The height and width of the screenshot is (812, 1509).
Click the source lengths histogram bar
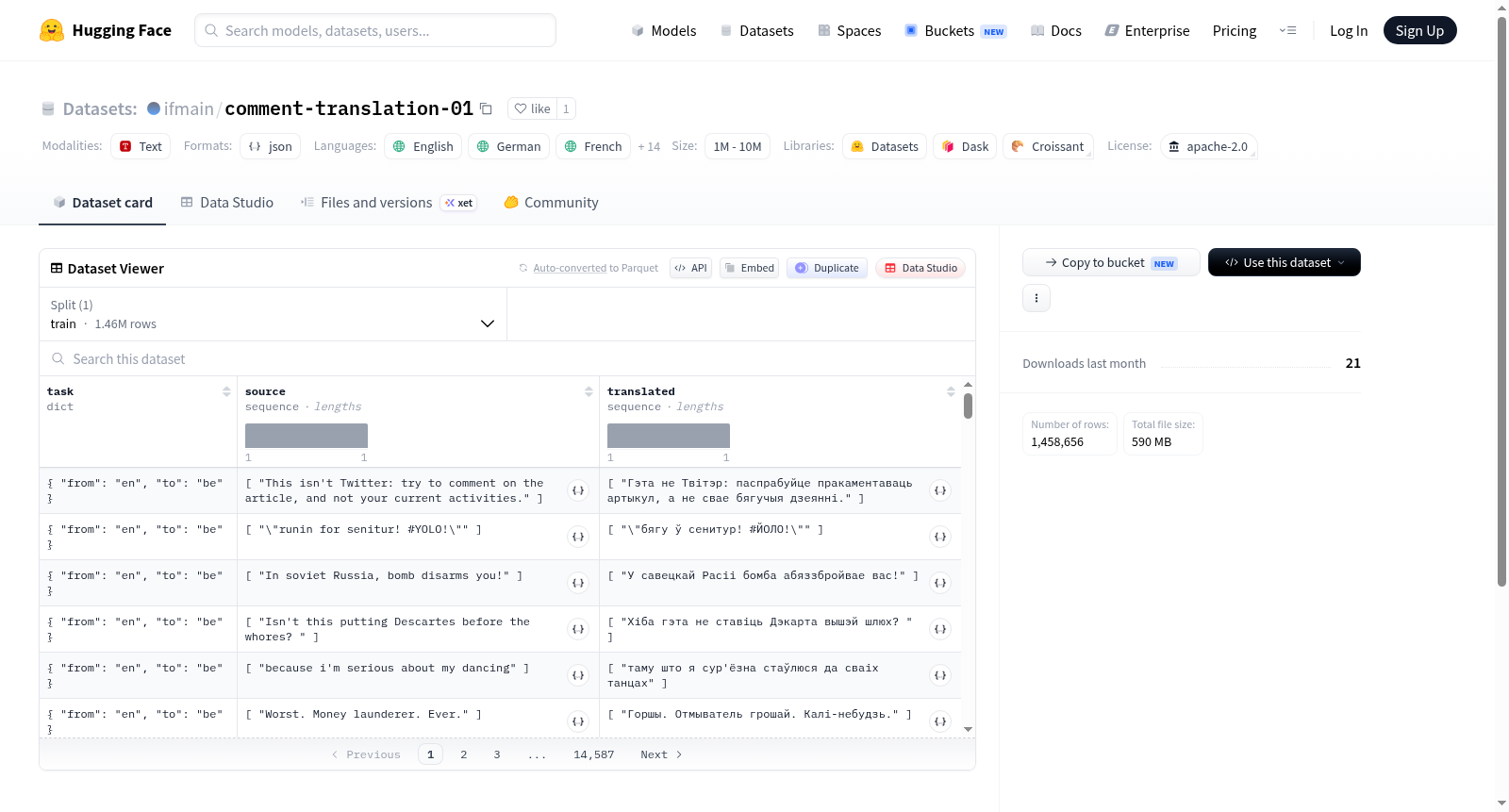(307, 436)
